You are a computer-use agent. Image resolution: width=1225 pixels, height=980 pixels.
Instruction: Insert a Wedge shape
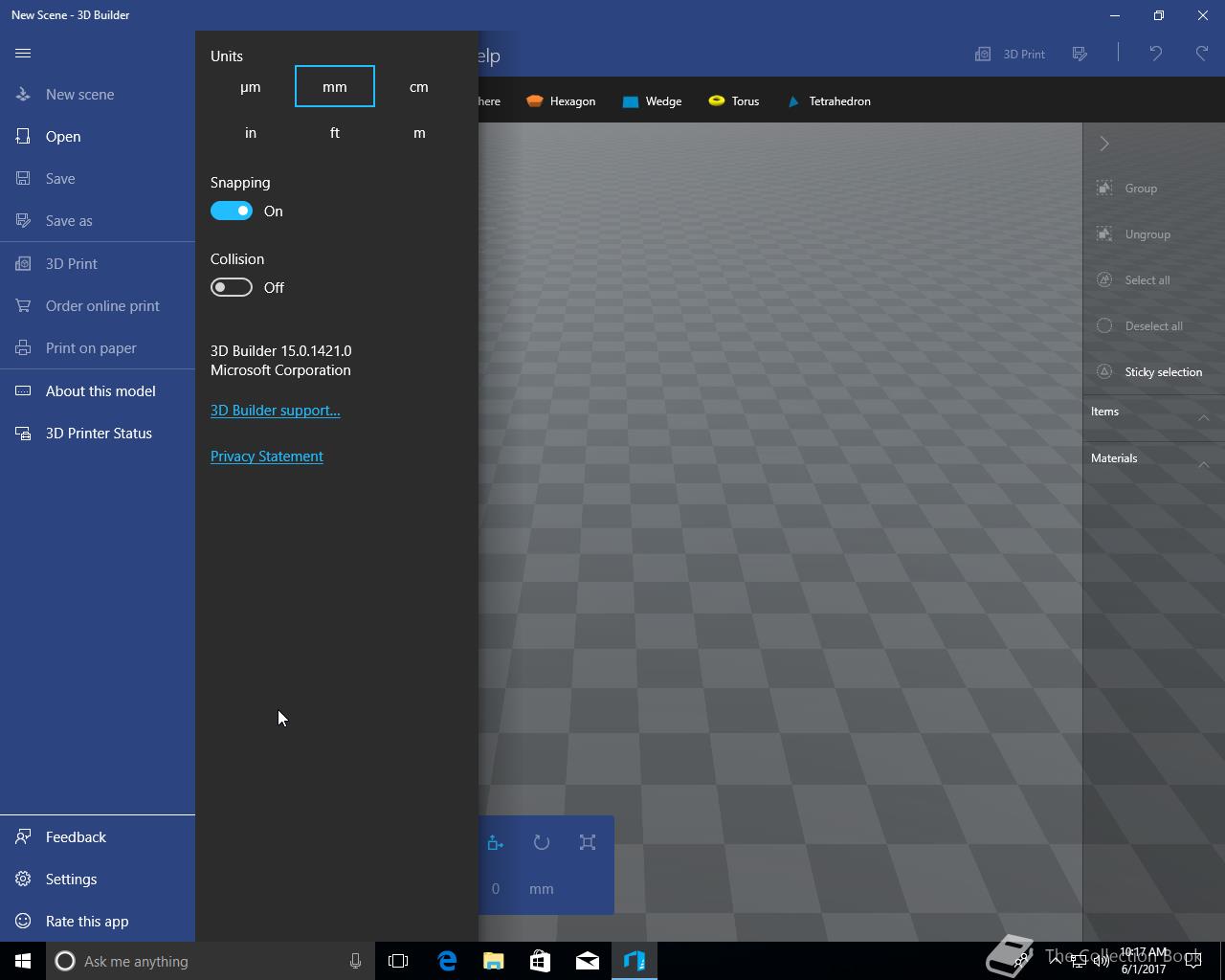[652, 100]
